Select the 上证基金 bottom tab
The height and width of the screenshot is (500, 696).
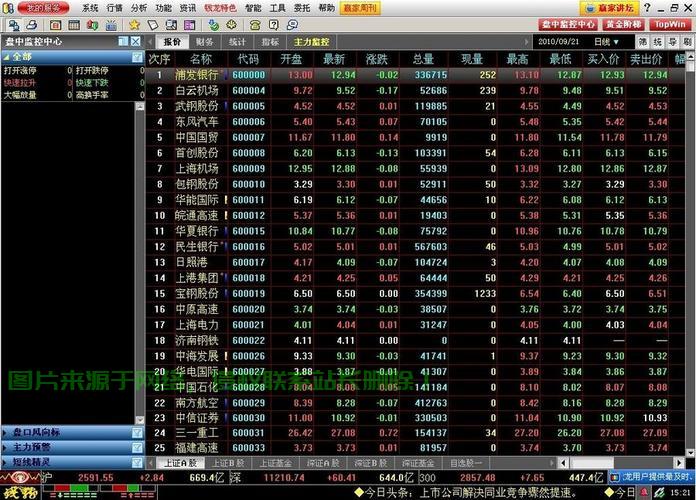click(275, 463)
